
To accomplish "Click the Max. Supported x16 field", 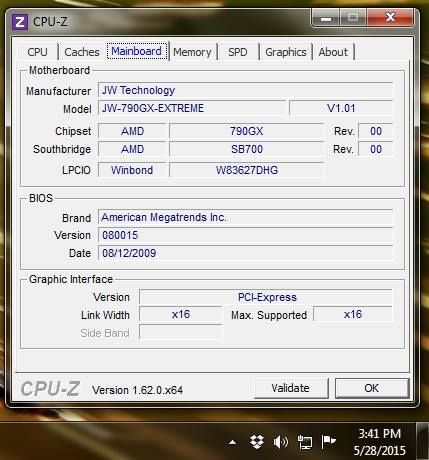I will point(353,314).
